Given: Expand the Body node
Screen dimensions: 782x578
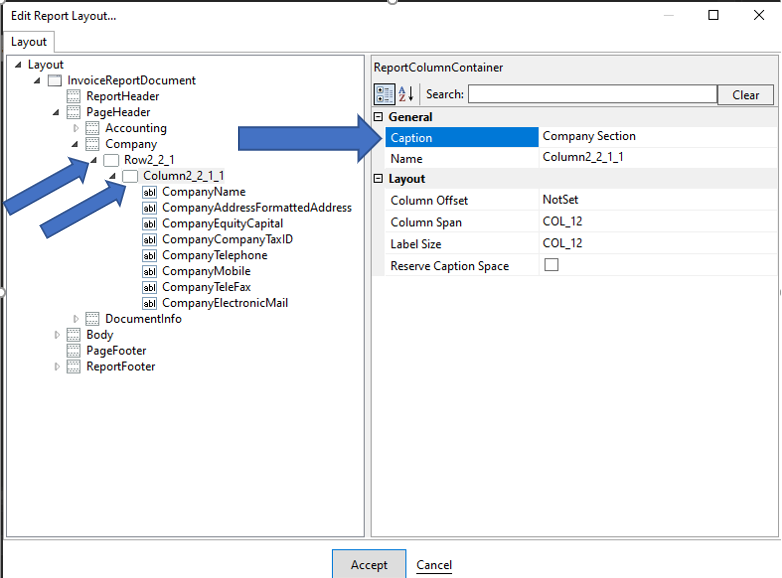Looking at the screenshot, I should pyautogui.click(x=57, y=335).
